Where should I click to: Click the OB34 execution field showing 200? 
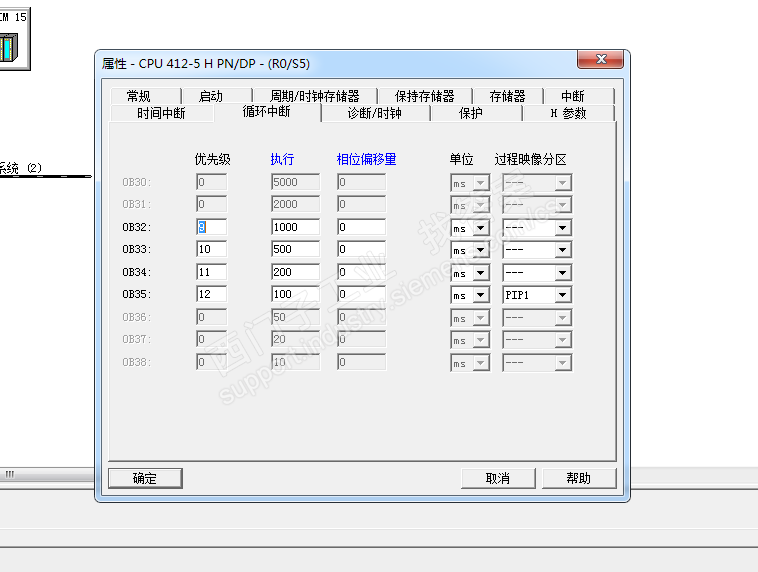coord(295,272)
